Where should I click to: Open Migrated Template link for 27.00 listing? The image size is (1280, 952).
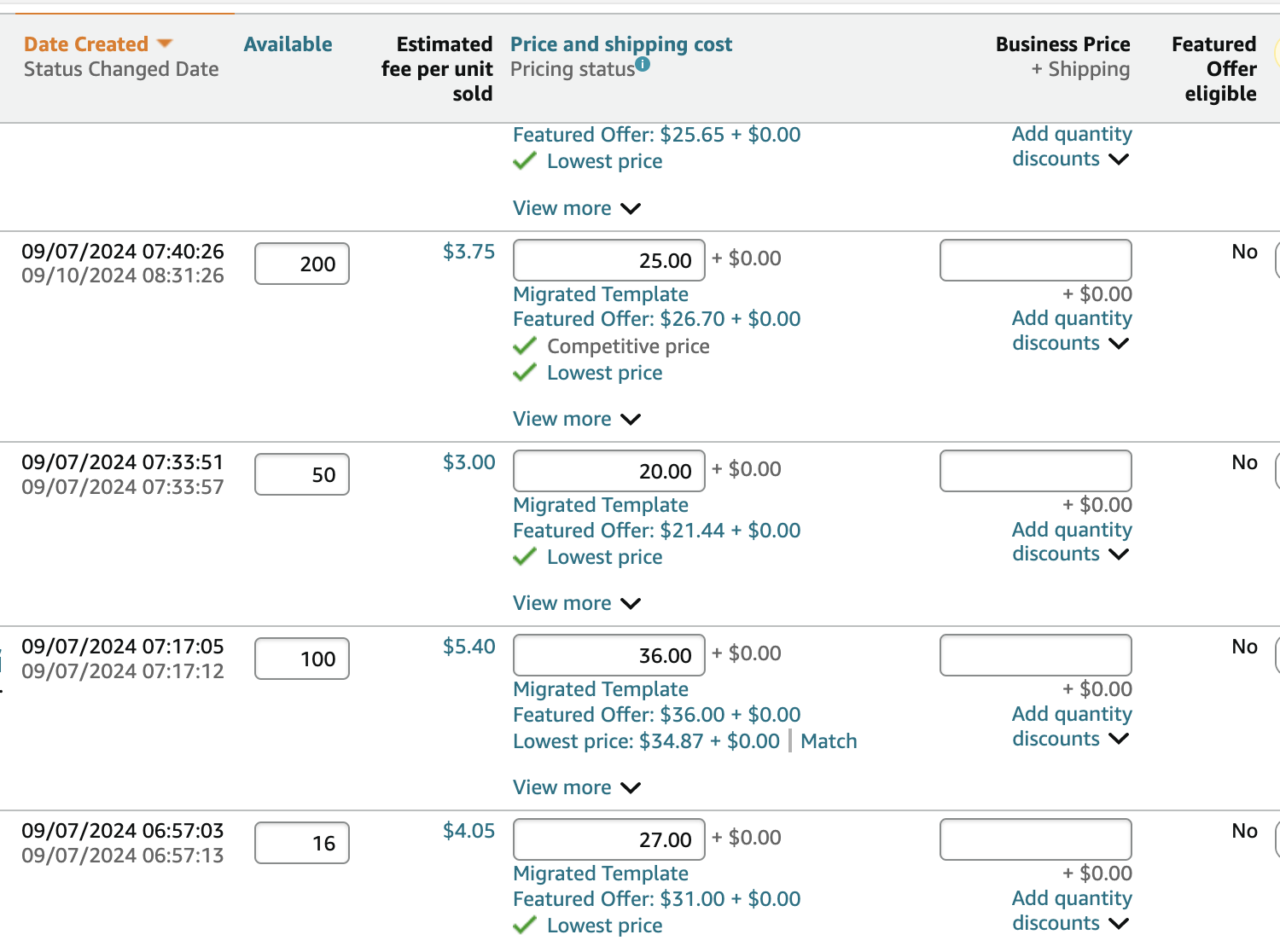click(601, 874)
